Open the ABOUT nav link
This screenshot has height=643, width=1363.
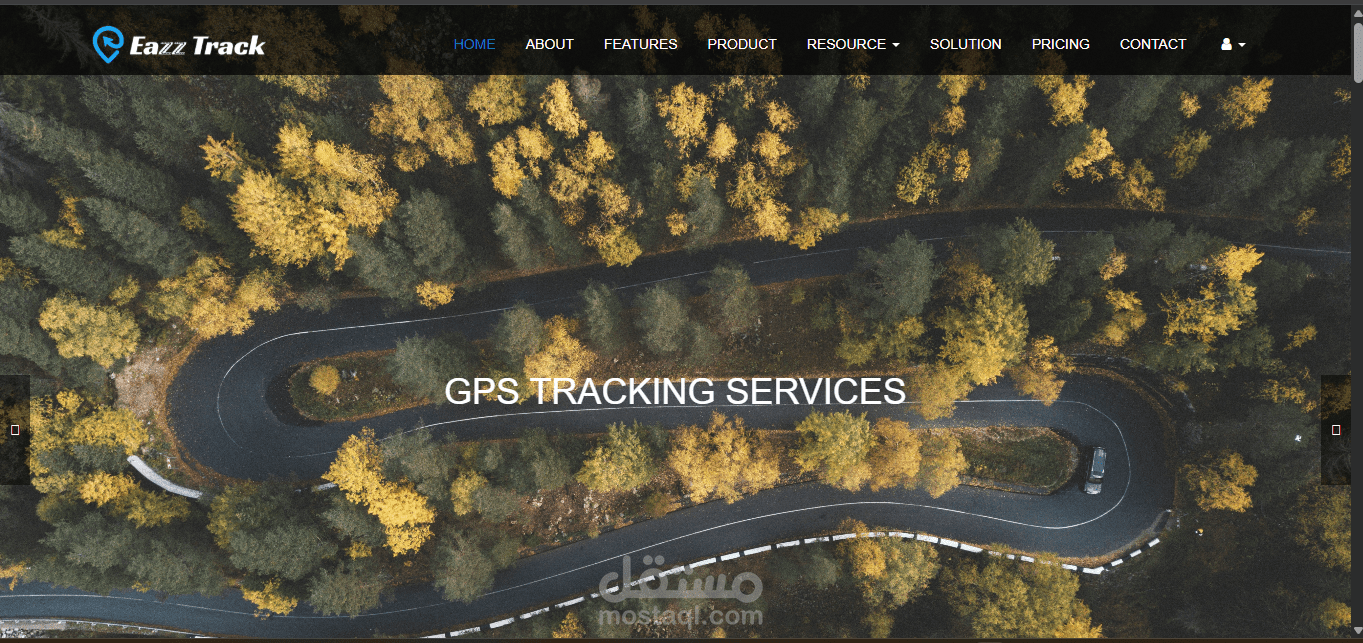549,44
